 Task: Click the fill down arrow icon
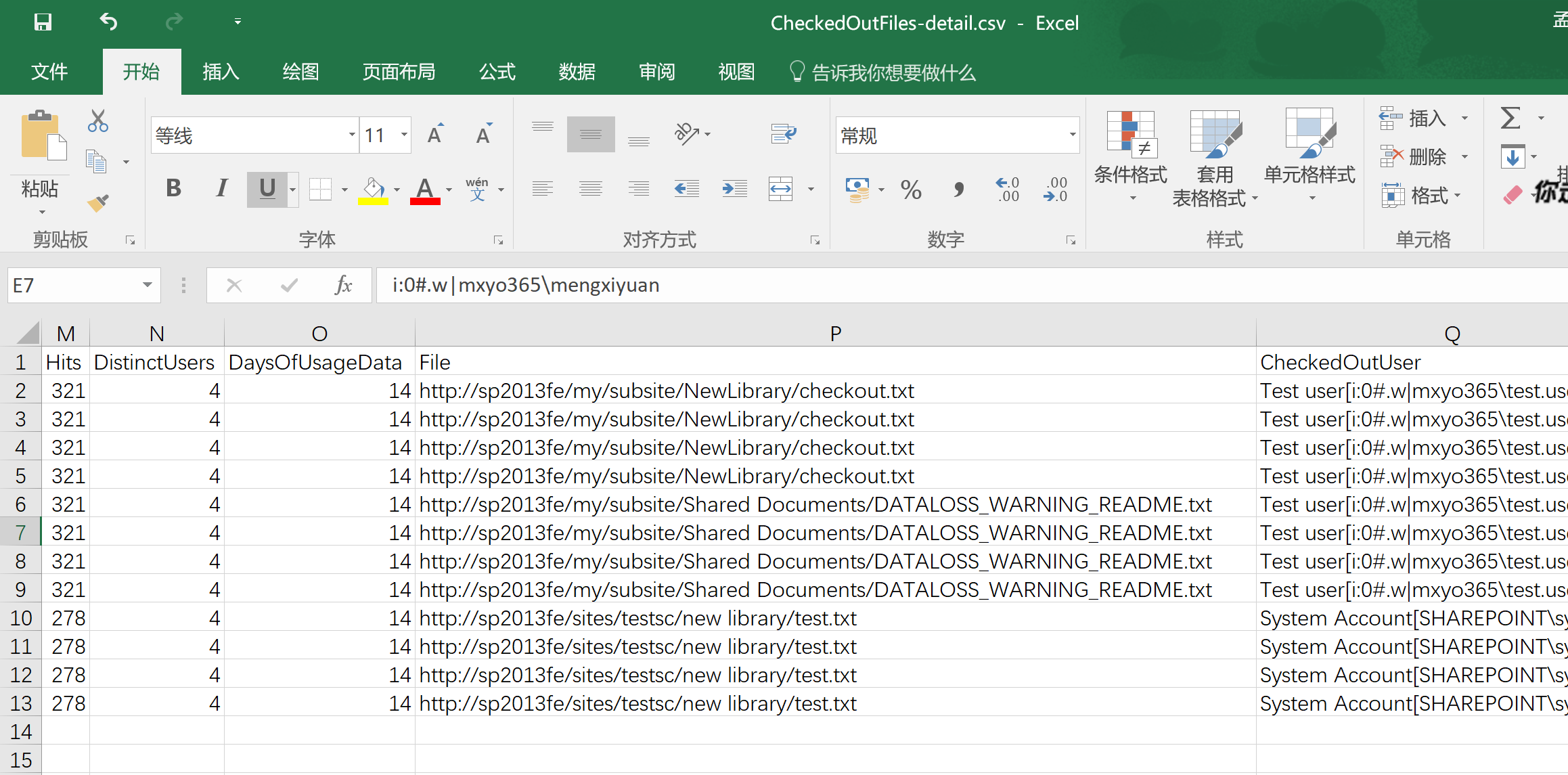(1513, 156)
